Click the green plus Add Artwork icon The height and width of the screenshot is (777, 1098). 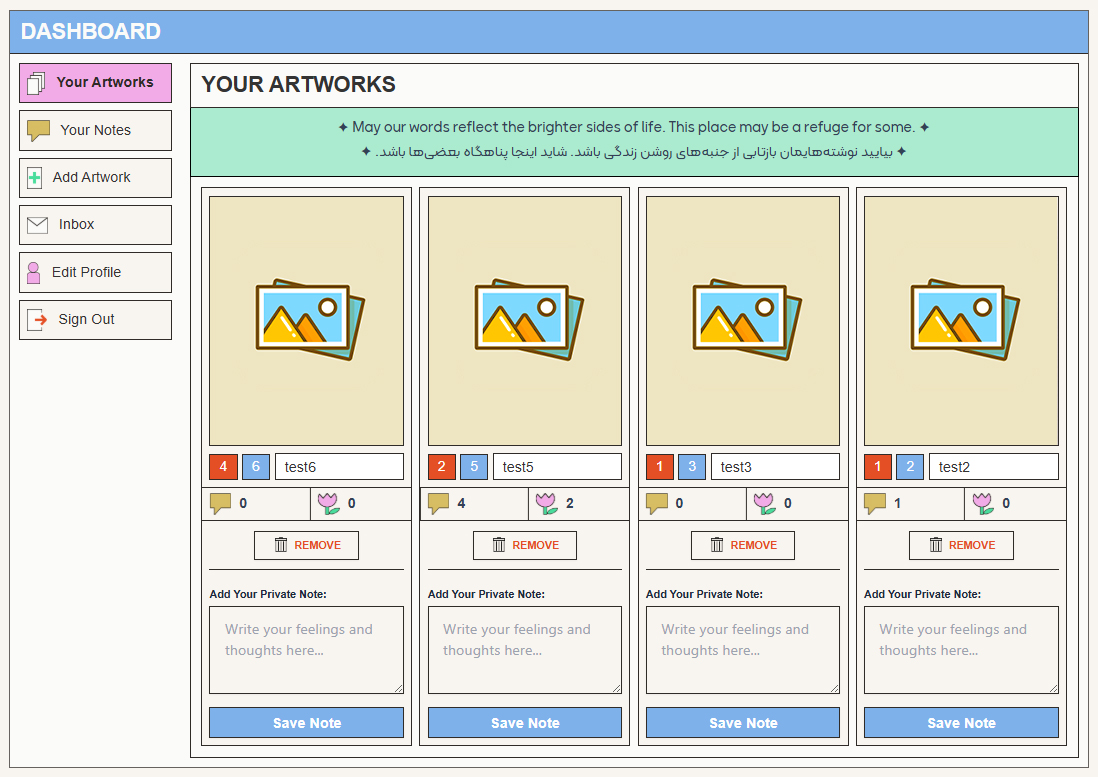coord(35,178)
